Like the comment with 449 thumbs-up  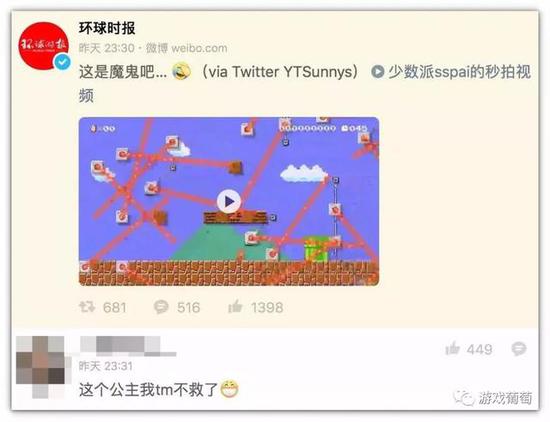pyautogui.click(x=452, y=349)
